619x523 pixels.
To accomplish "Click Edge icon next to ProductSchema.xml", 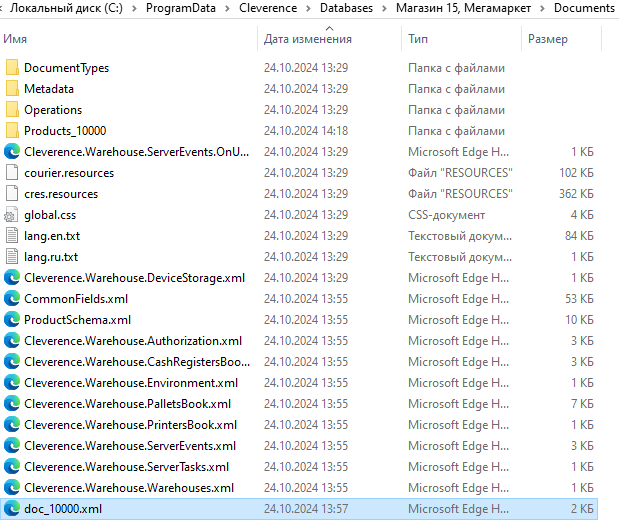I will (x=12, y=319).
